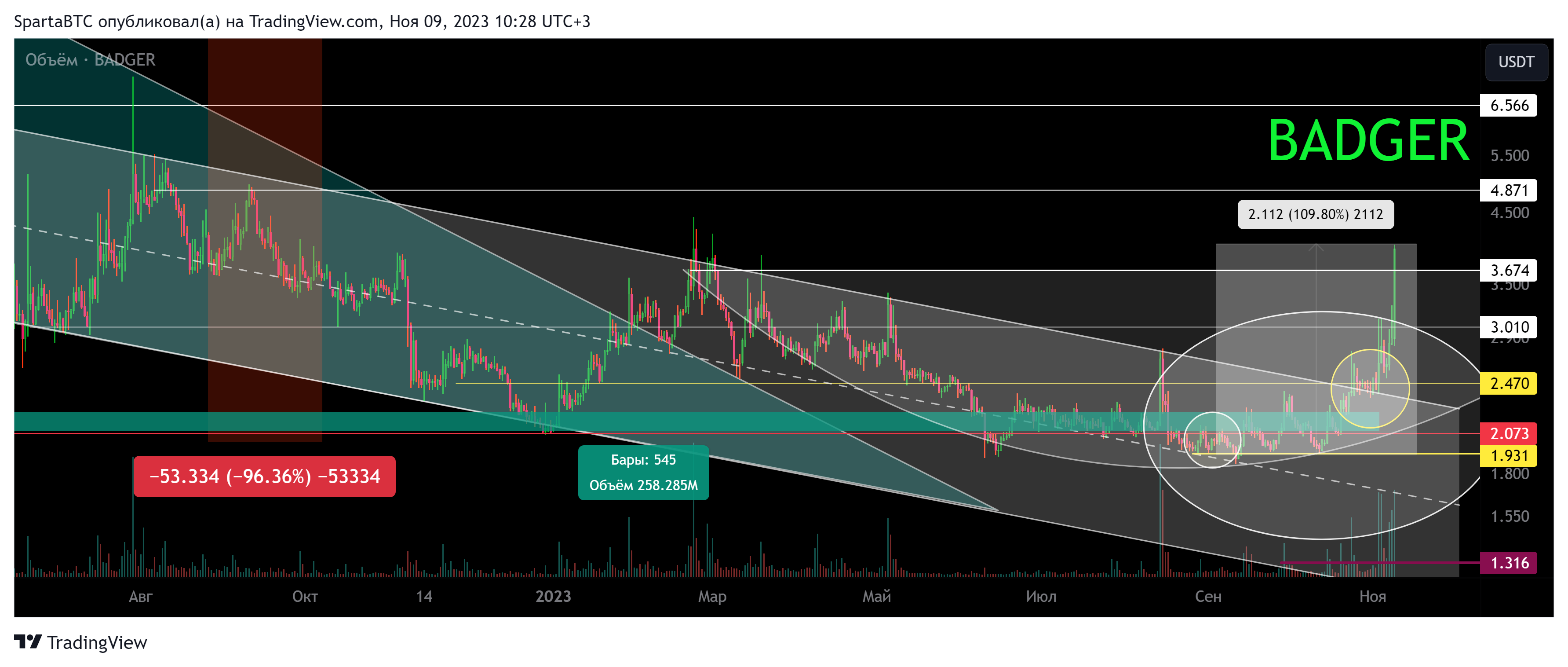Click the TradingView logo icon
The height and width of the screenshot is (667, 1568).
pos(28,641)
